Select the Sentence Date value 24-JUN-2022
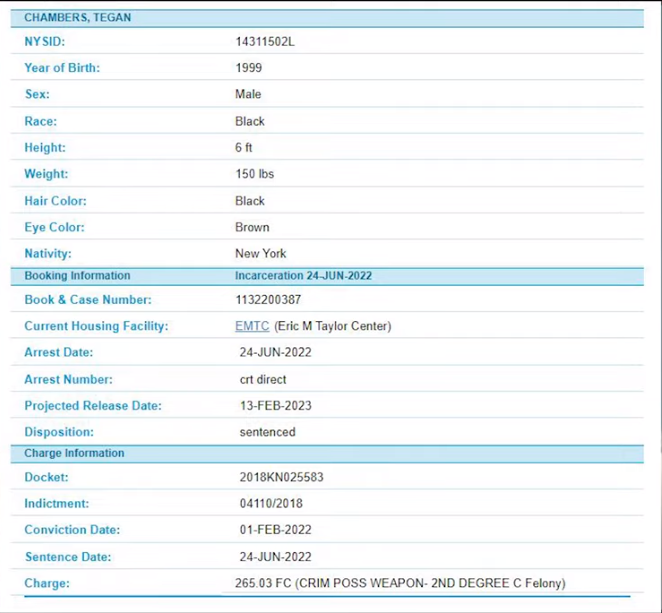This screenshot has height=613, width=662. [x=276, y=557]
